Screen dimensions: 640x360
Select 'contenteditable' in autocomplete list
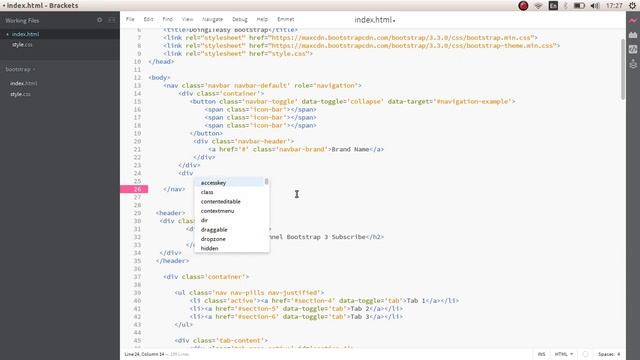pyautogui.click(x=229, y=201)
